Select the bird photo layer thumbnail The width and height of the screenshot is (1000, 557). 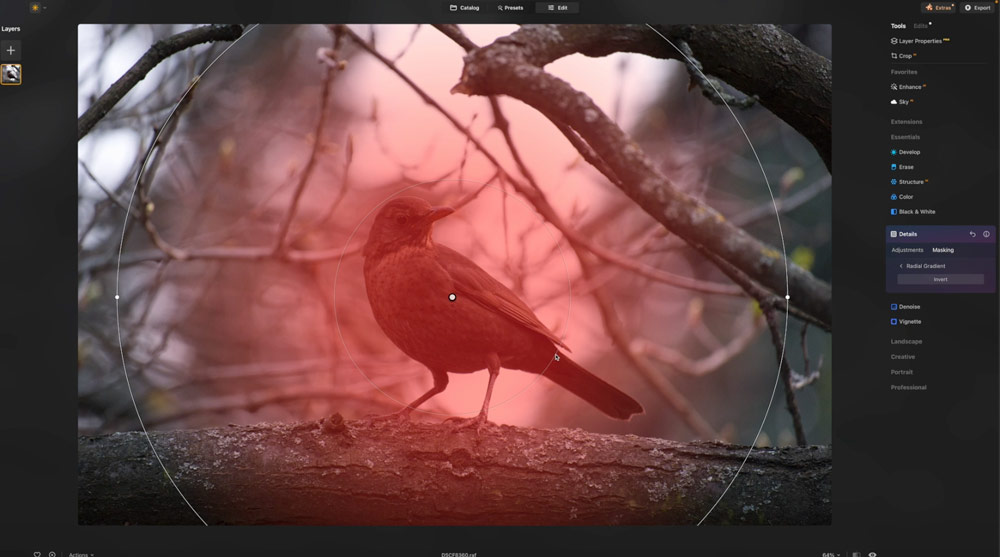(x=11, y=74)
